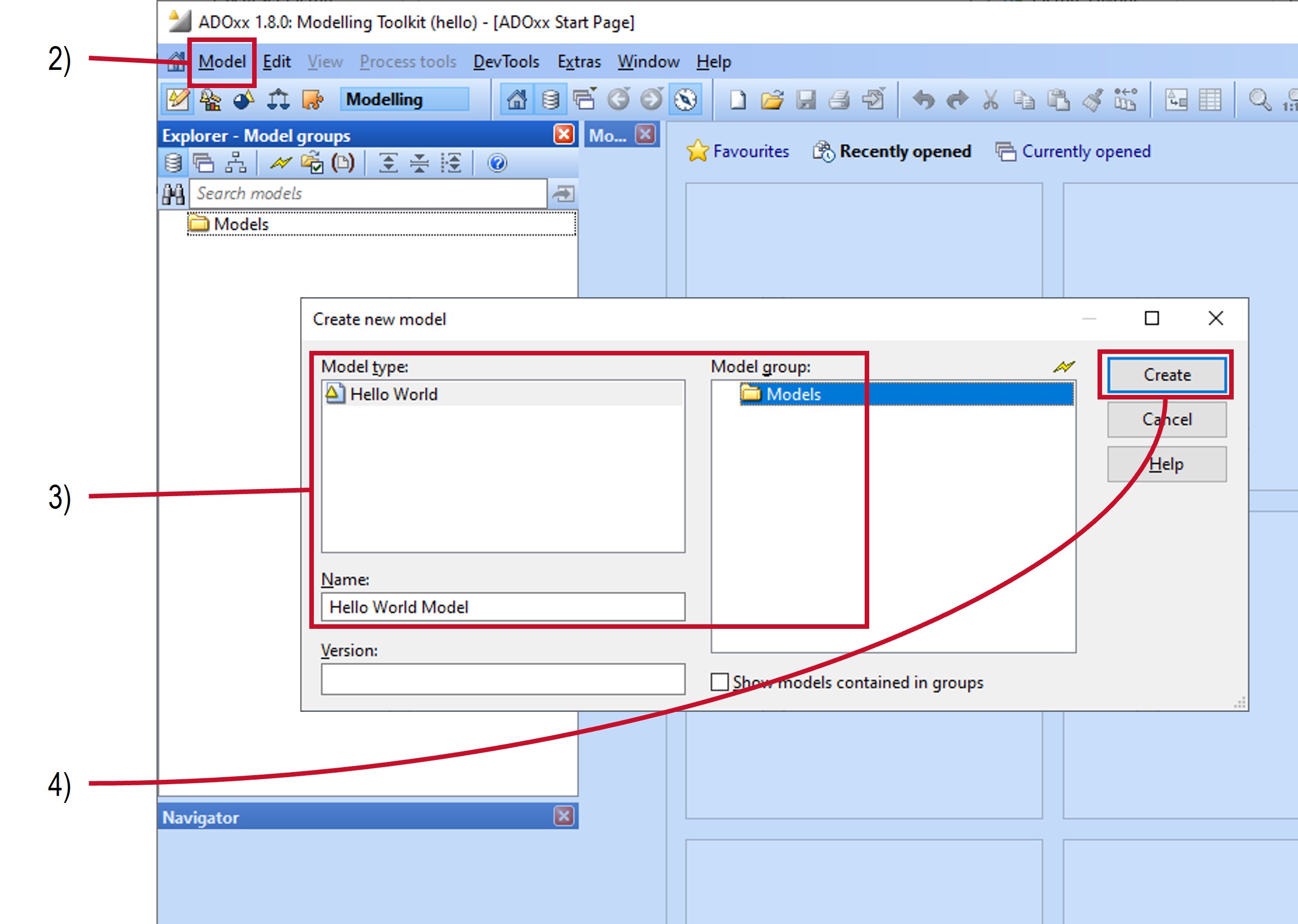The width and height of the screenshot is (1298, 924).
Task: Click the Redo arrow toolbar icon
Action: 957,100
